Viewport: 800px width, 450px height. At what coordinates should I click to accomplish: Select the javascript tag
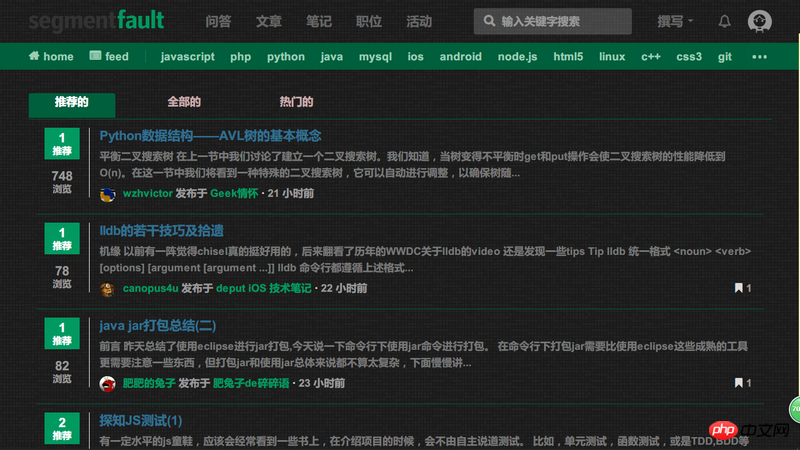click(x=188, y=57)
